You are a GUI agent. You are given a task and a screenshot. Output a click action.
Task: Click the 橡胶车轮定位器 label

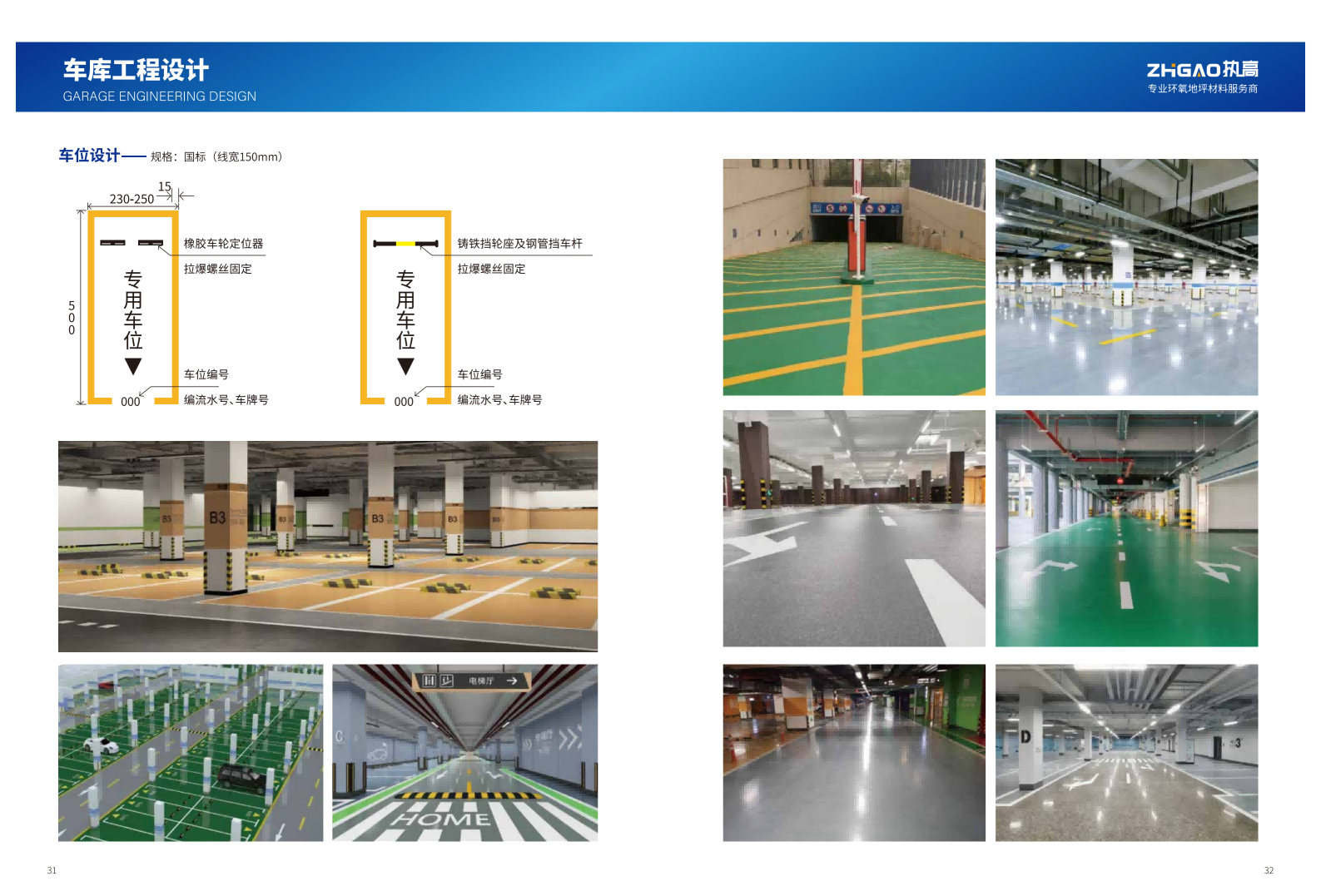click(223, 244)
